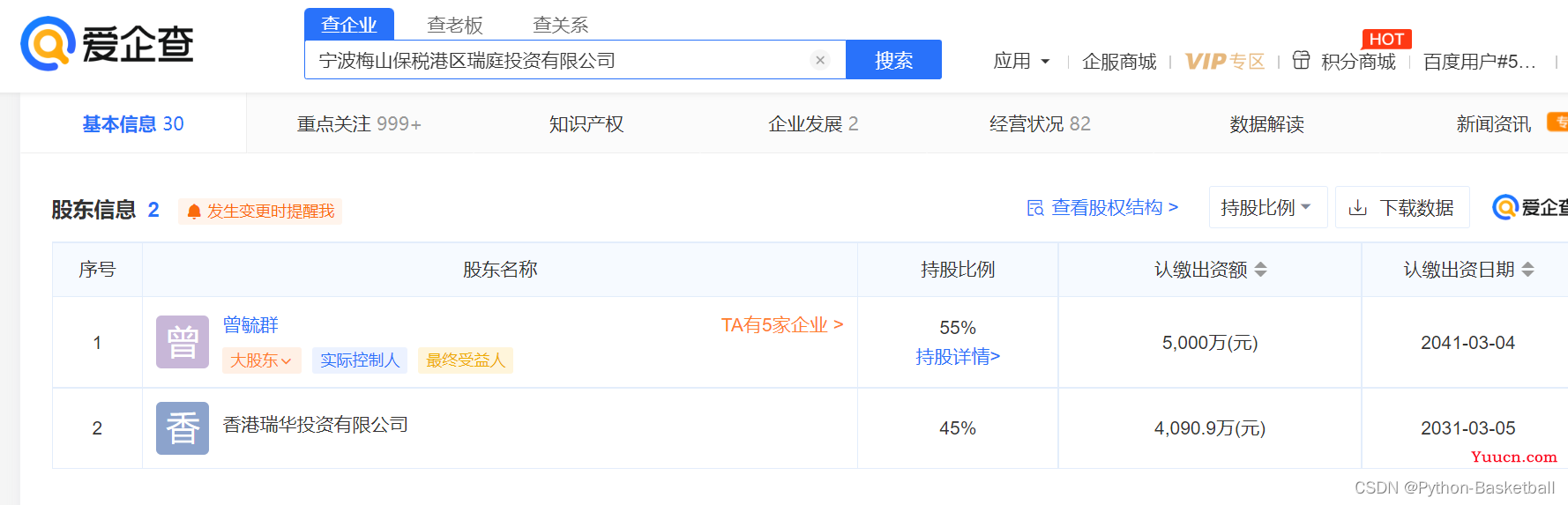This screenshot has height=505, width=1568.
Task: Open 持股详情 link
Action: pyautogui.click(x=958, y=357)
